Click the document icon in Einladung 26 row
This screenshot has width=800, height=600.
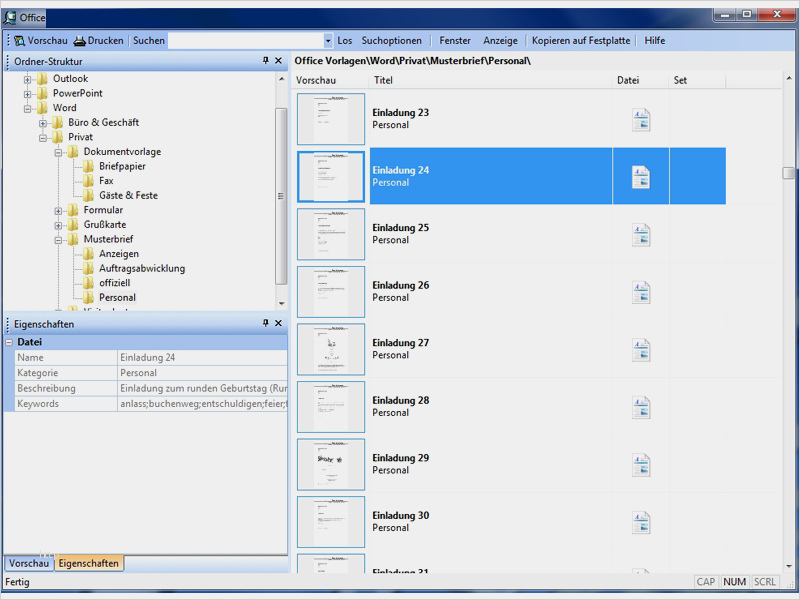(641, 292)
